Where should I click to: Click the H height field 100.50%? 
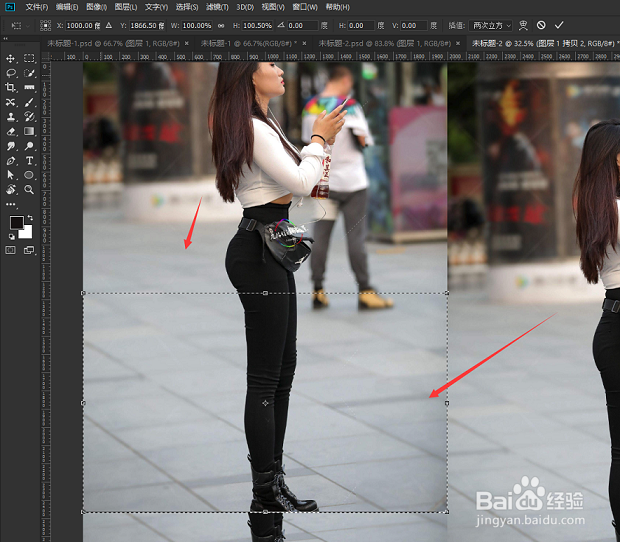tap(257, 26)
